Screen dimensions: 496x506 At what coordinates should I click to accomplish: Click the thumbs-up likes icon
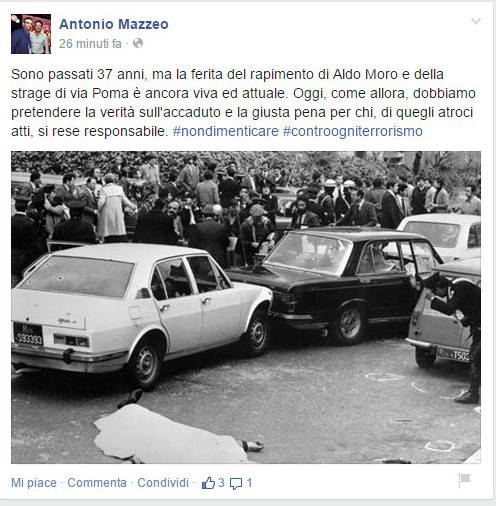point(208,483)
